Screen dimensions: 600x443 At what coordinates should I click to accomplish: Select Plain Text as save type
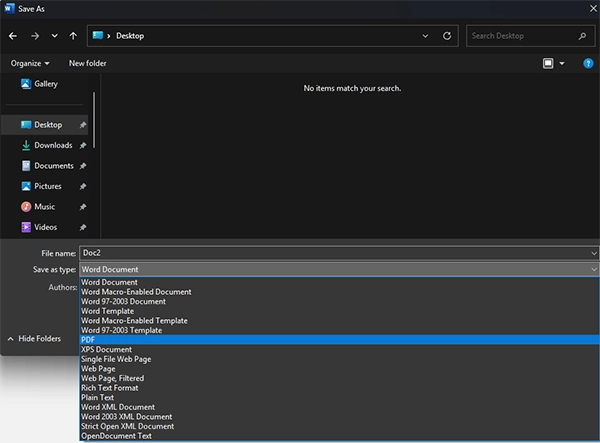tap(339, 397)
